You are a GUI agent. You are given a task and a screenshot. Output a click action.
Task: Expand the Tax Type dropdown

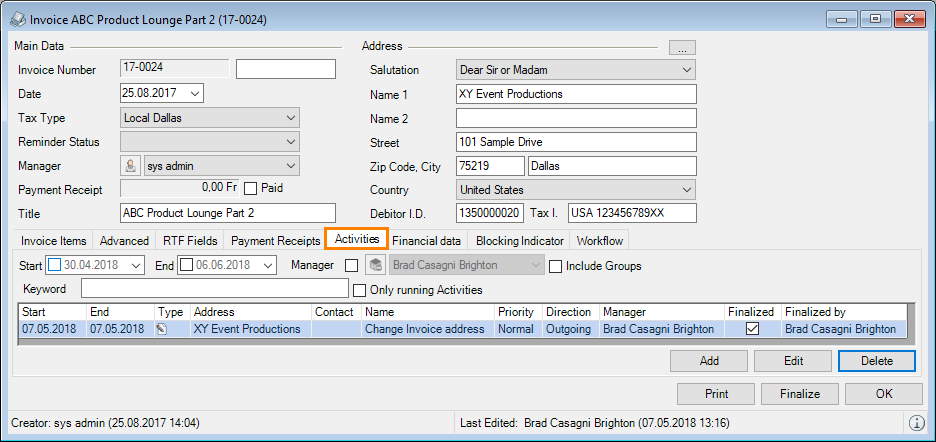pos(290,118)
